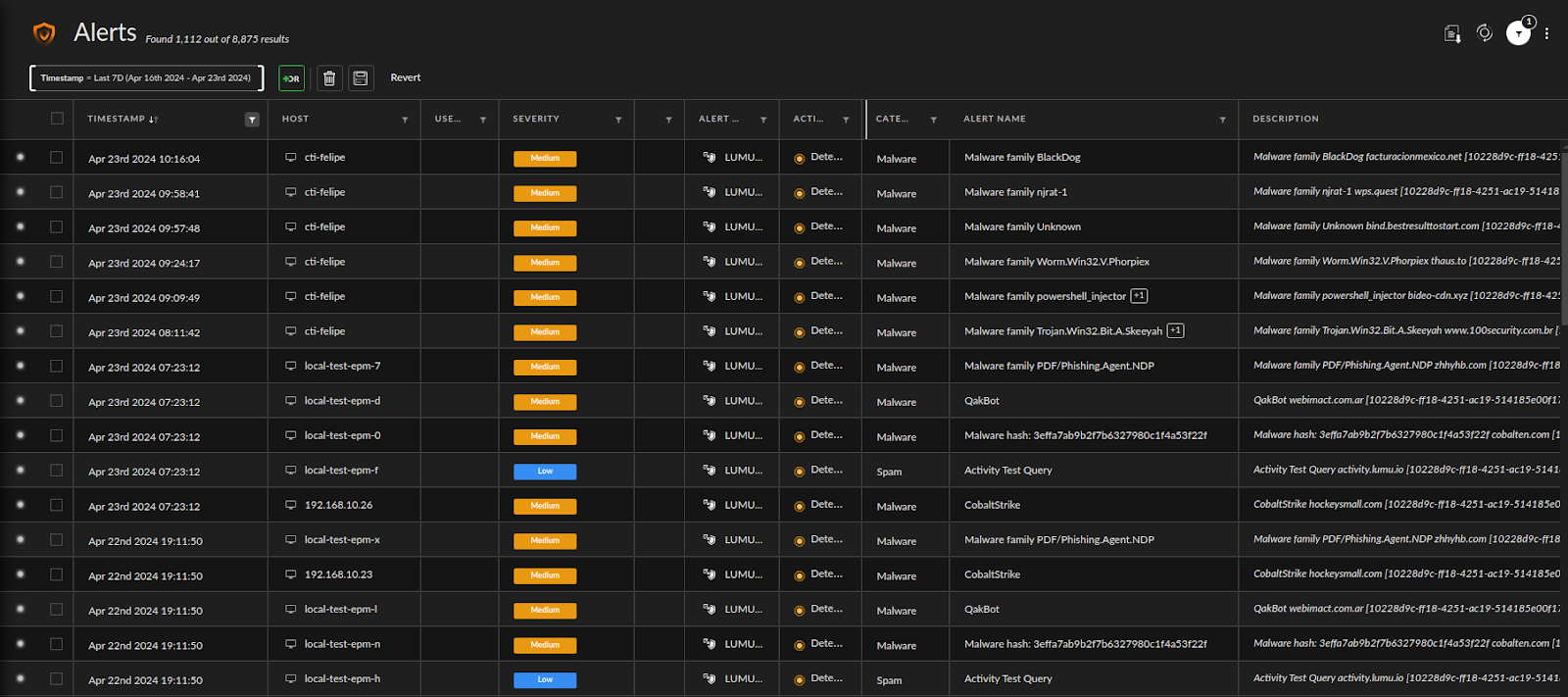The image size is (1568, 697).
Task: Click the export results icon
Action: [1452, 34]
